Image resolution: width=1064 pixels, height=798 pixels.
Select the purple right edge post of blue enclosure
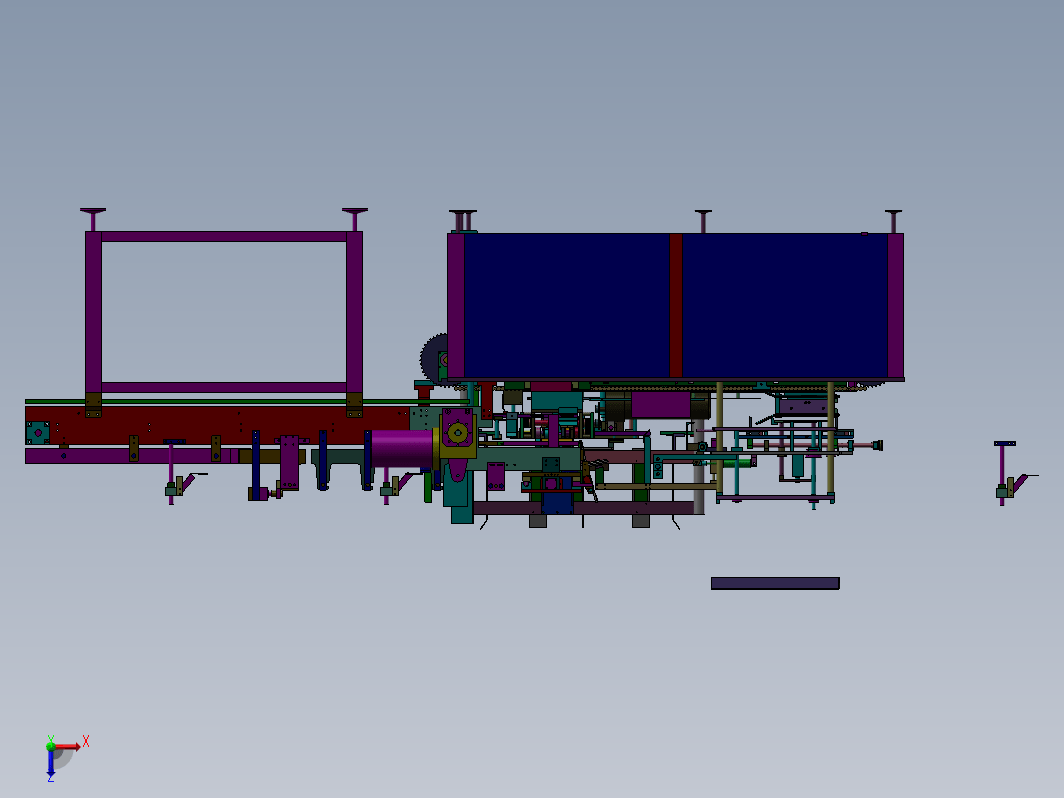(896, 305)
